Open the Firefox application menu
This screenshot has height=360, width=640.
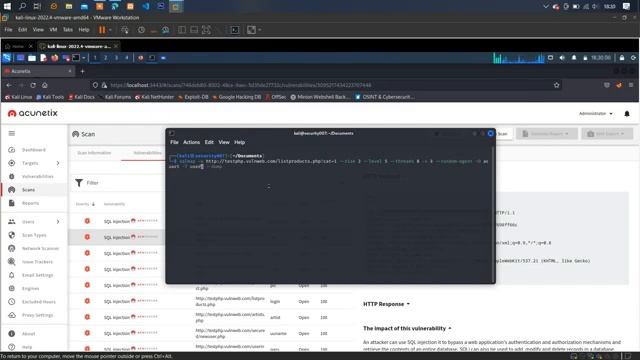[631, 85]
